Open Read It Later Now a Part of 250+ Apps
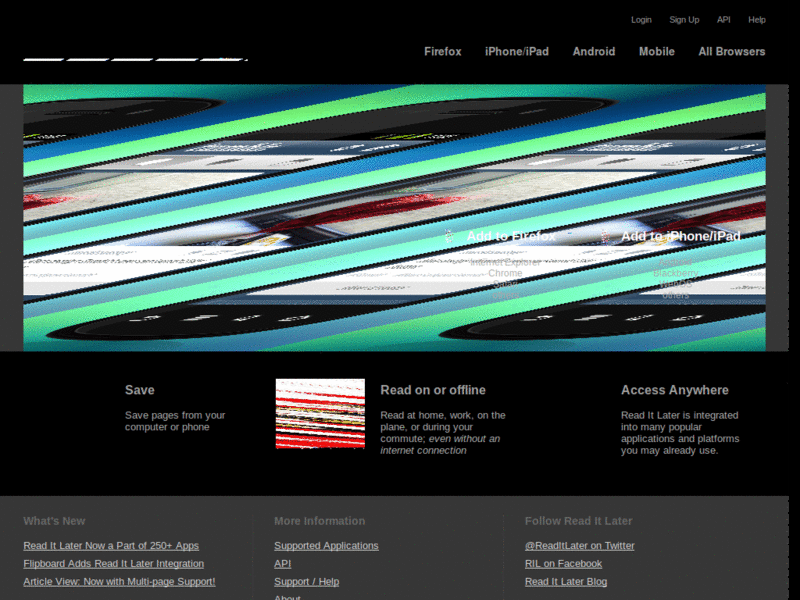 click(111, 545)
